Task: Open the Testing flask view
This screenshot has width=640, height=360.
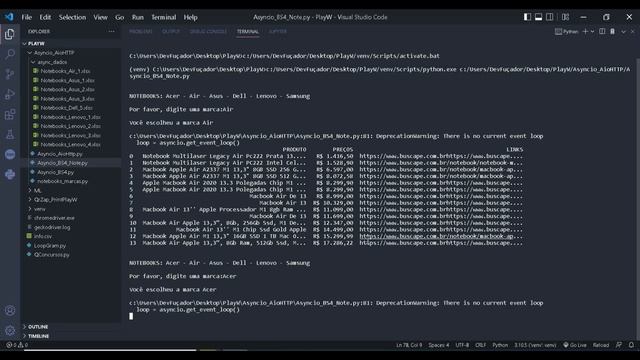Action: click(10, 134)
